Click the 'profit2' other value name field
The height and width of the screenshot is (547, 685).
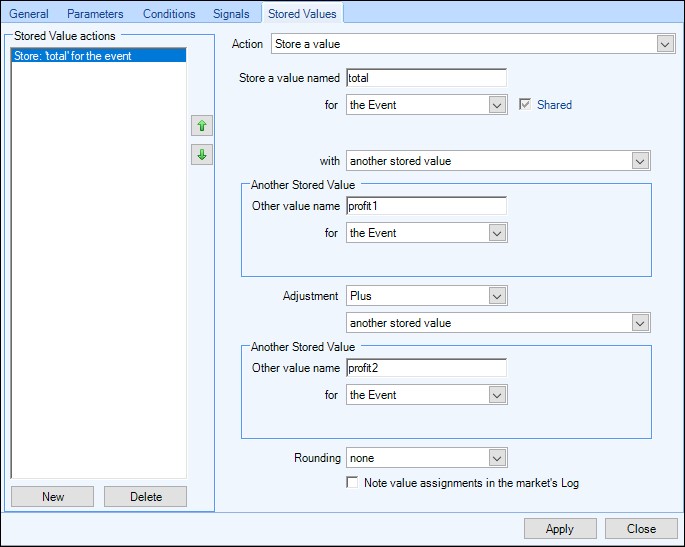[x=426, y=368]
